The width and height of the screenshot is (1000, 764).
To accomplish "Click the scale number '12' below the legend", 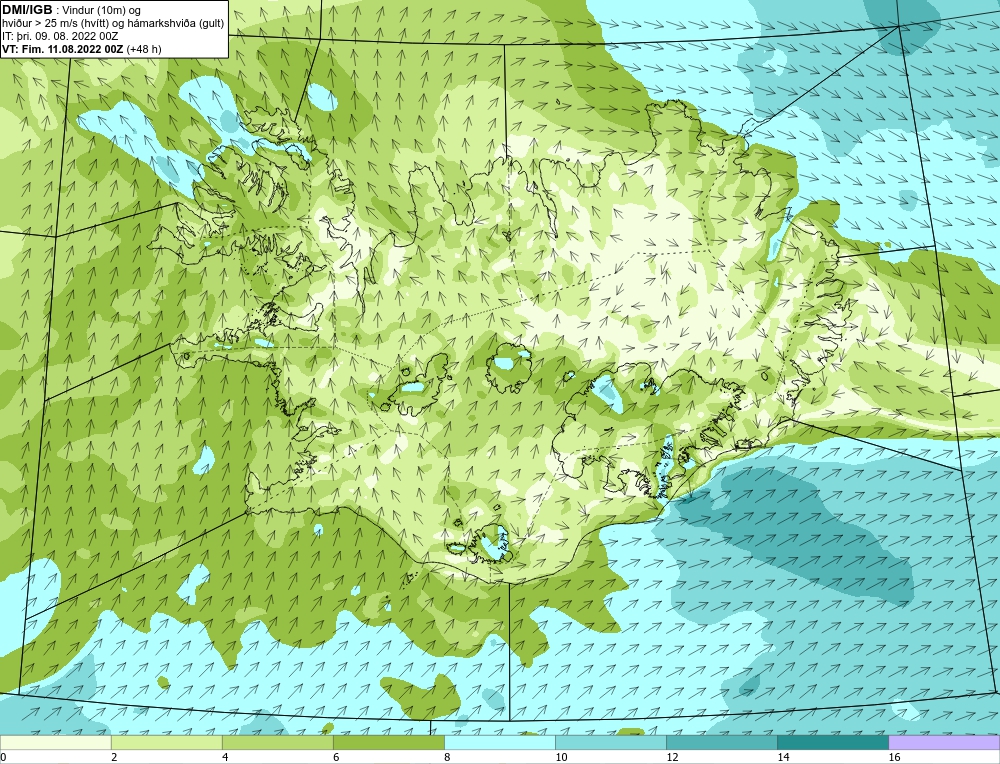I will click(x=672, y=757).
